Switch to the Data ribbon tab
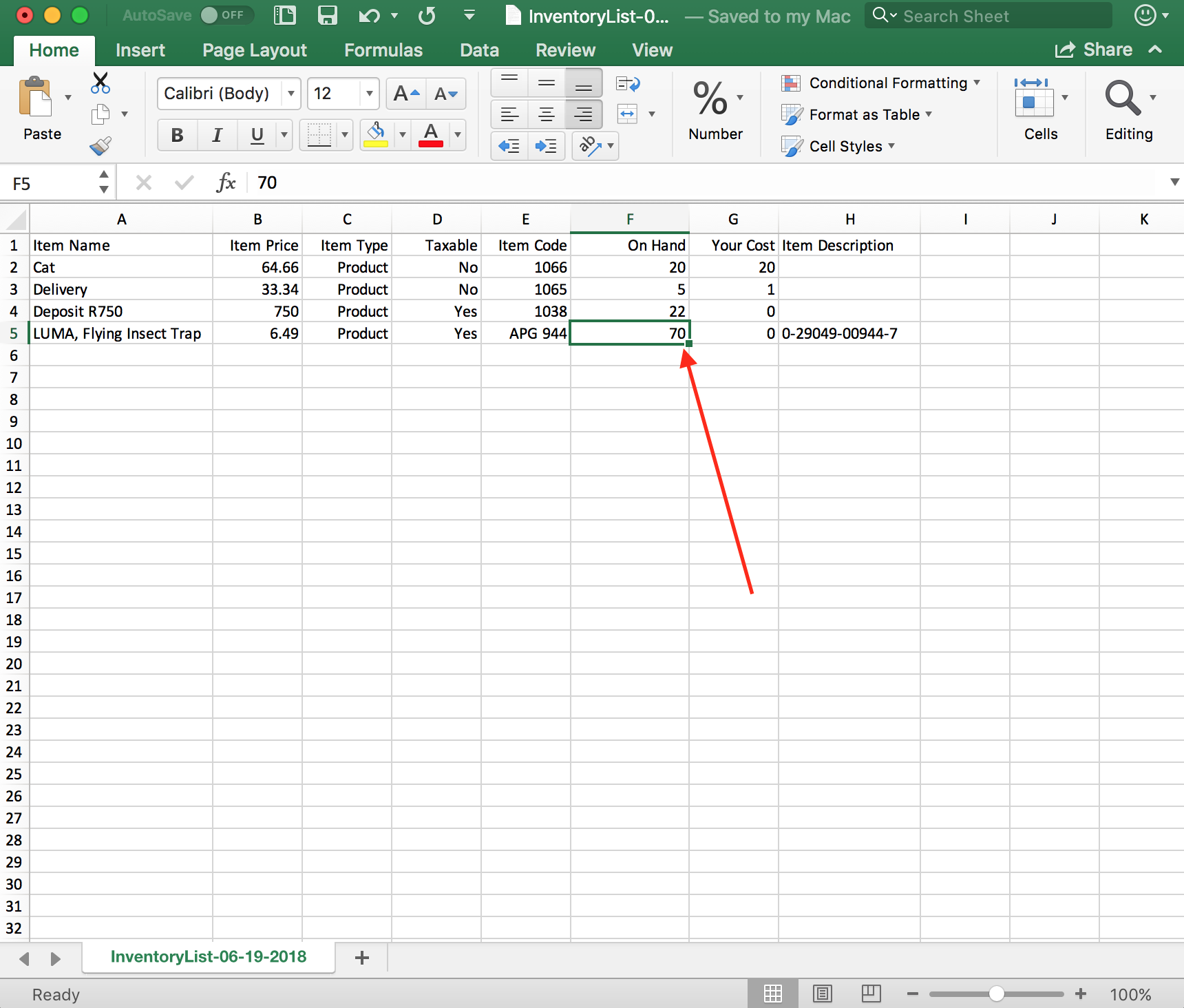This screenshot has height=1008, width=1184. [479, 50]
